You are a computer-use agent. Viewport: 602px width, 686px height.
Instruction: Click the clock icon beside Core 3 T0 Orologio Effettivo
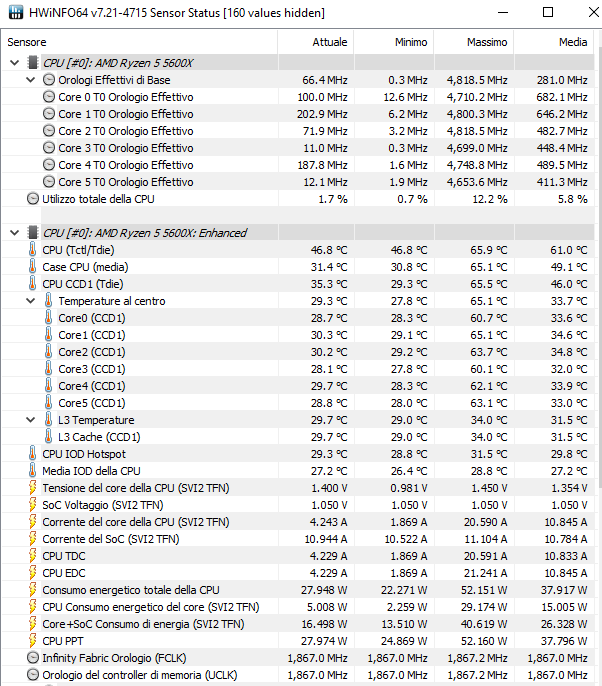(x=49, y=148)
